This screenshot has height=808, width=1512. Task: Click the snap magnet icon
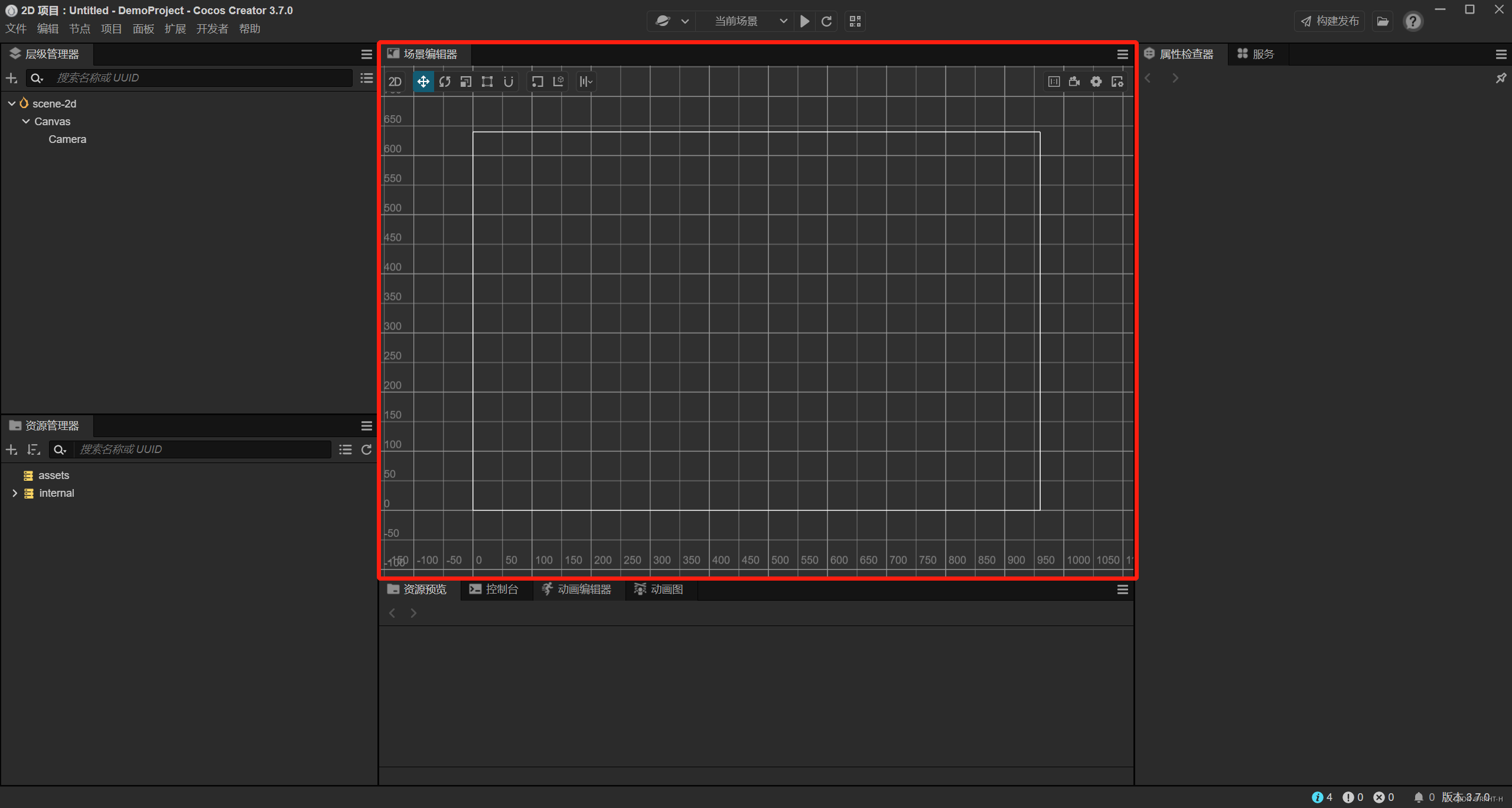pos(509,82)
